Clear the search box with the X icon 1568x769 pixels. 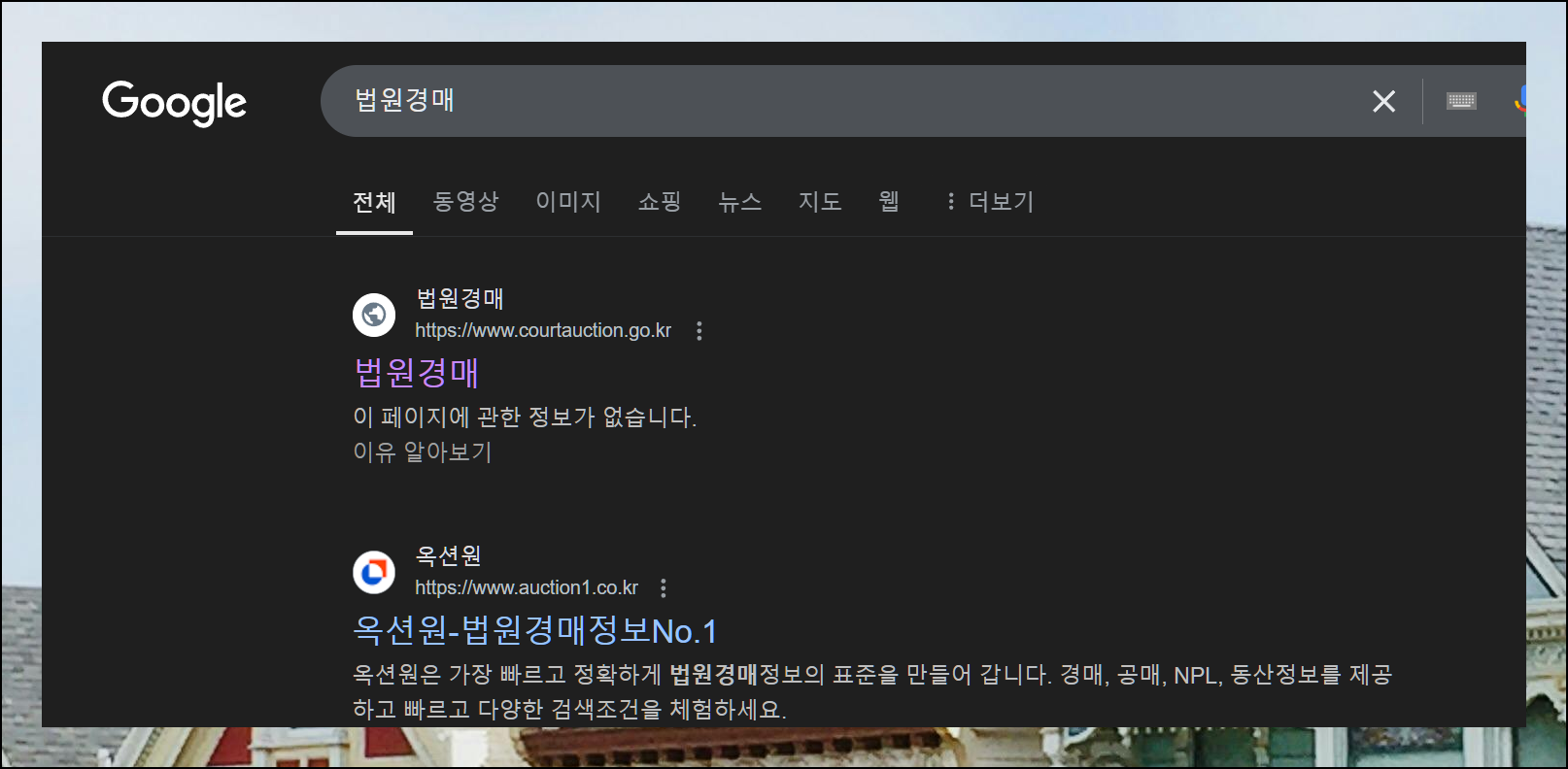coord(1383,101)
